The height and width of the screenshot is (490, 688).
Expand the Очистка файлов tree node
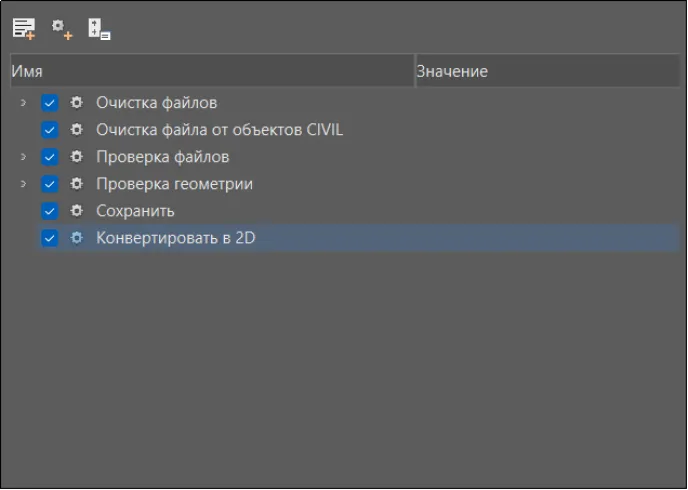click(23, 103)
